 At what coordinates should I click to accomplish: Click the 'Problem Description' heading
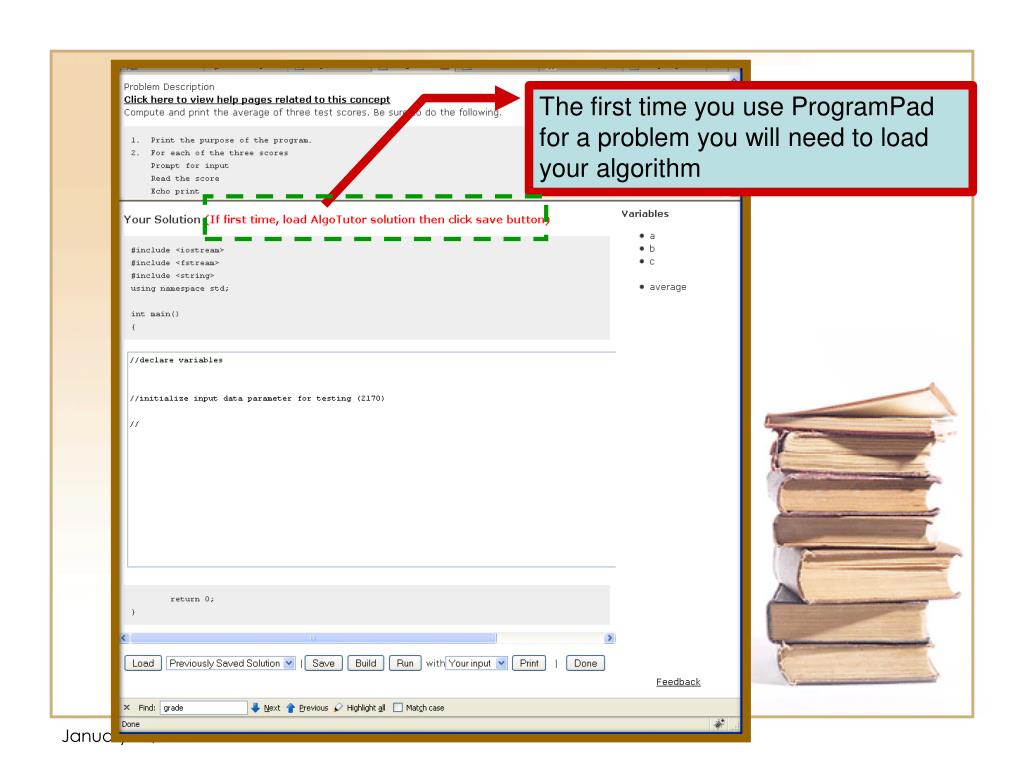pyautogui.click(x=169, y=86)
